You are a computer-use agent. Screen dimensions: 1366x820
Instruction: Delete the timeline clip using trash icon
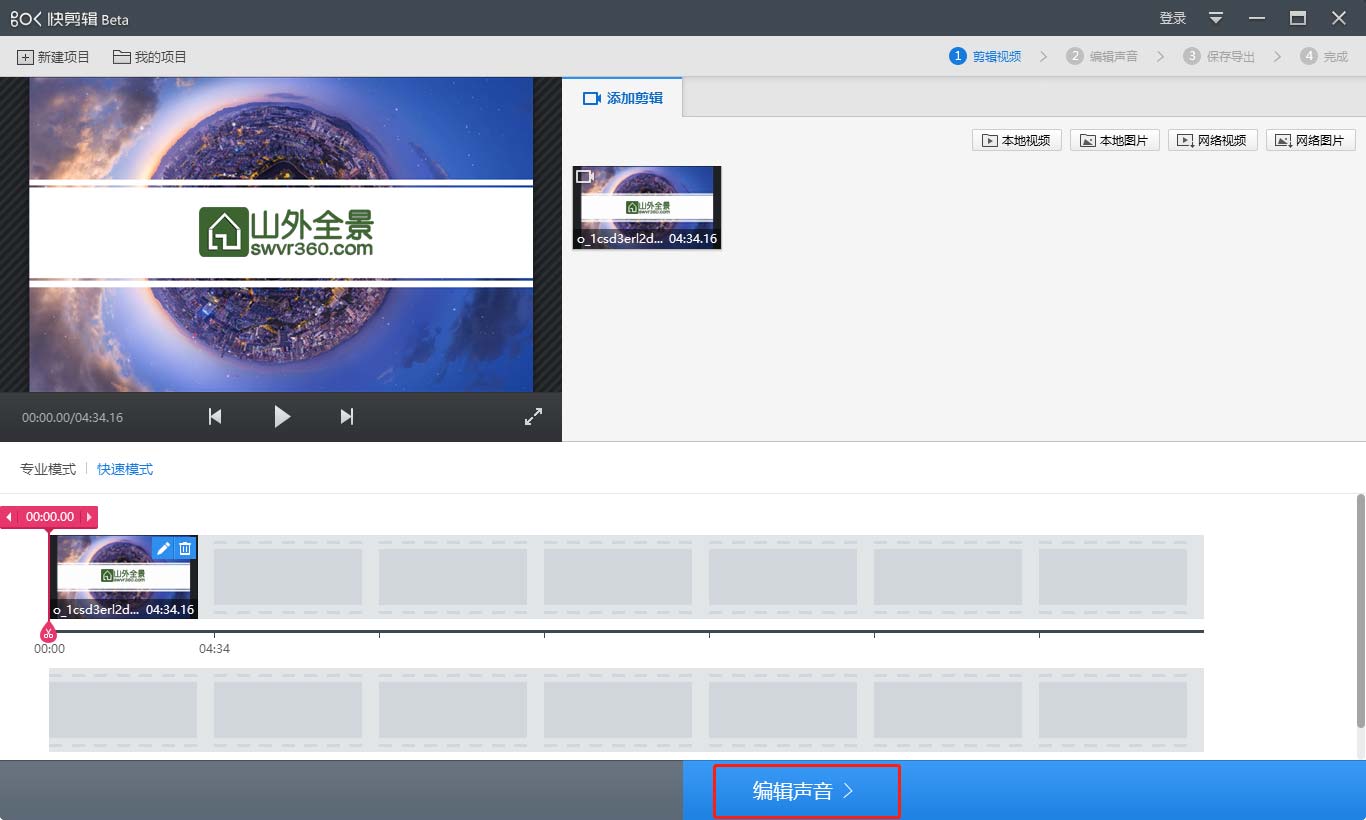point(185,548)
